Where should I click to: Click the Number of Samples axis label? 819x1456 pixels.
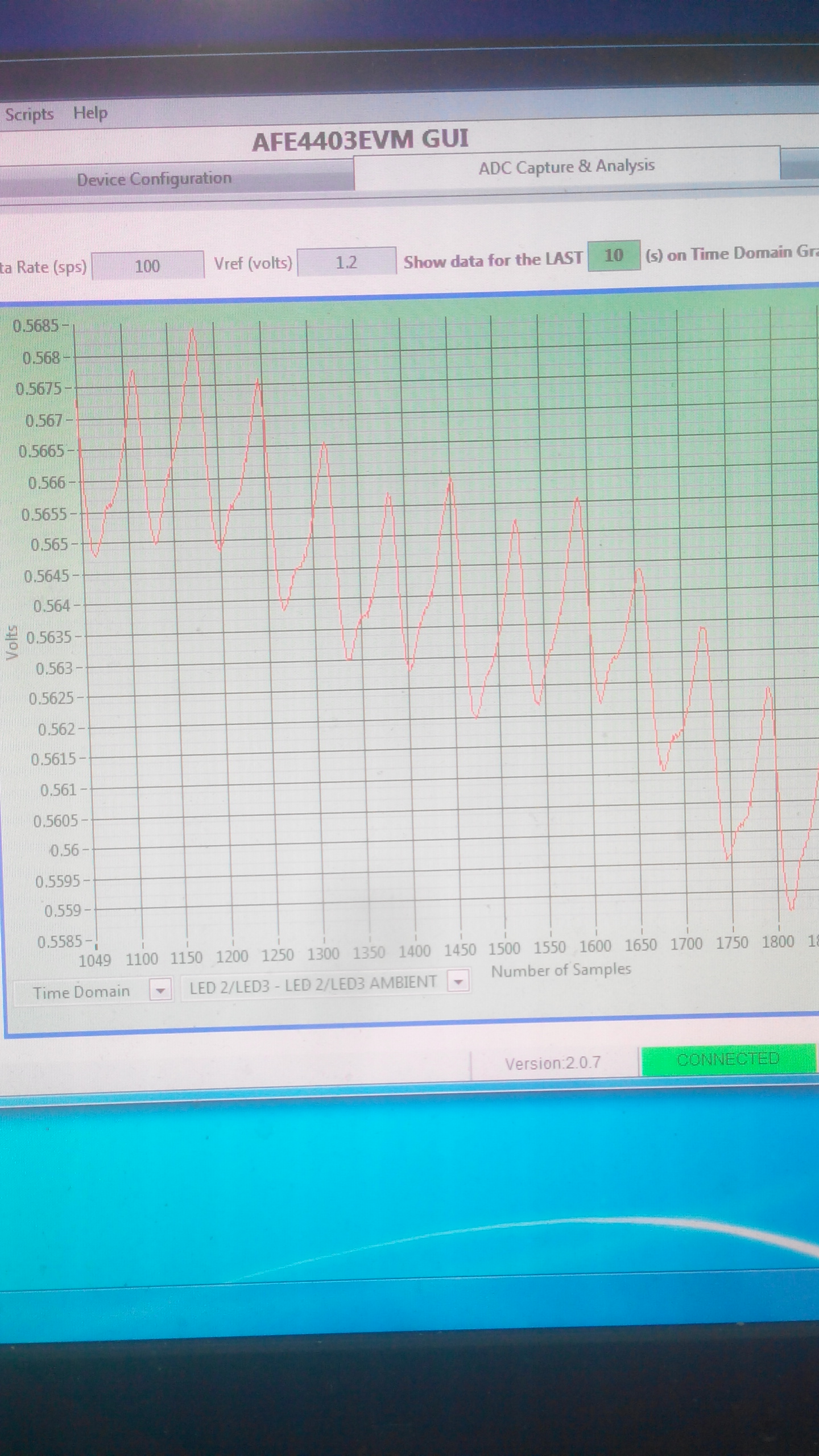tap(561, 970)
